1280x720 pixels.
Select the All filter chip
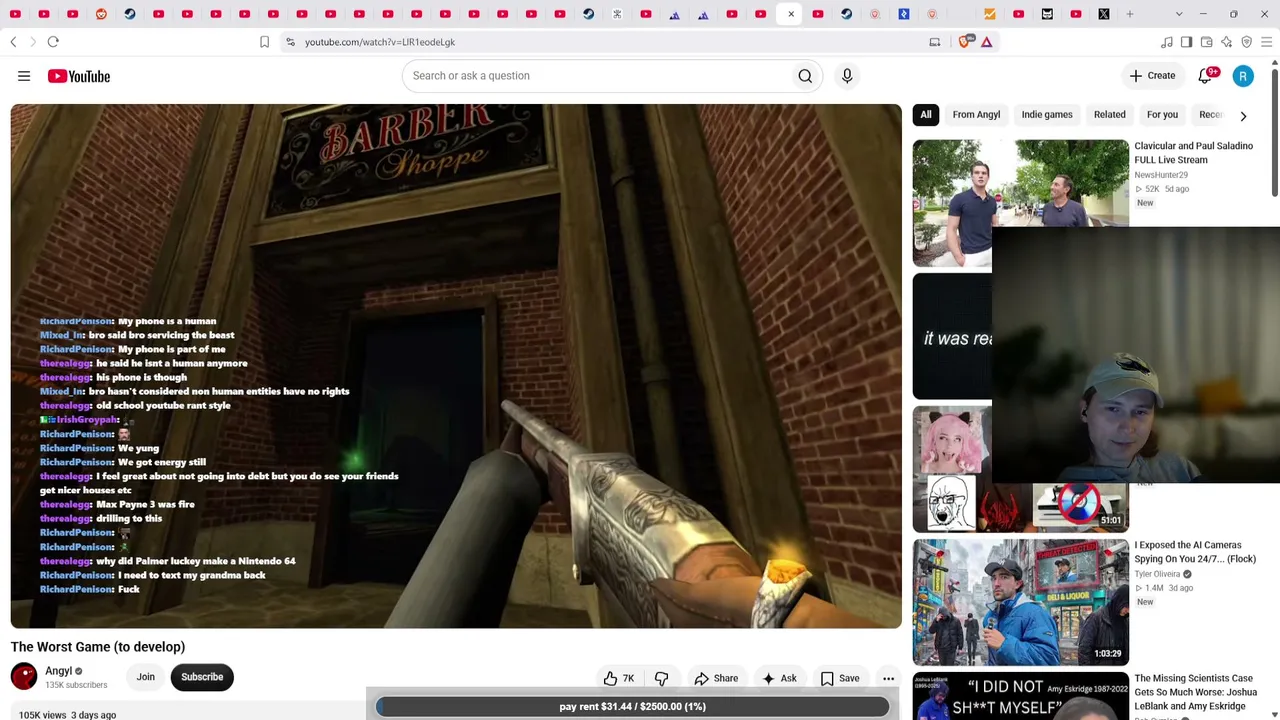(926, 115)
